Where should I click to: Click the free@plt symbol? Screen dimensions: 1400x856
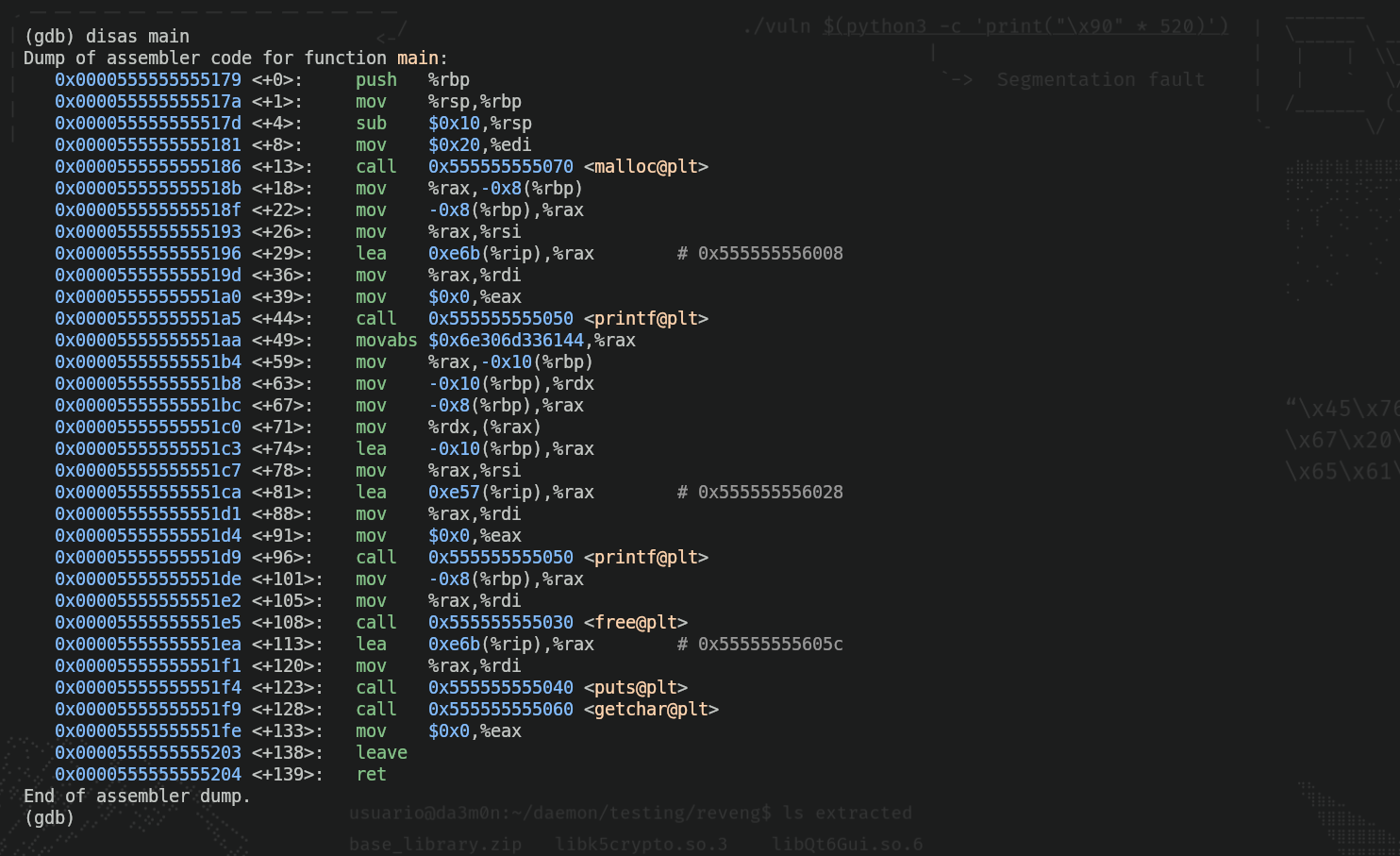635,622
